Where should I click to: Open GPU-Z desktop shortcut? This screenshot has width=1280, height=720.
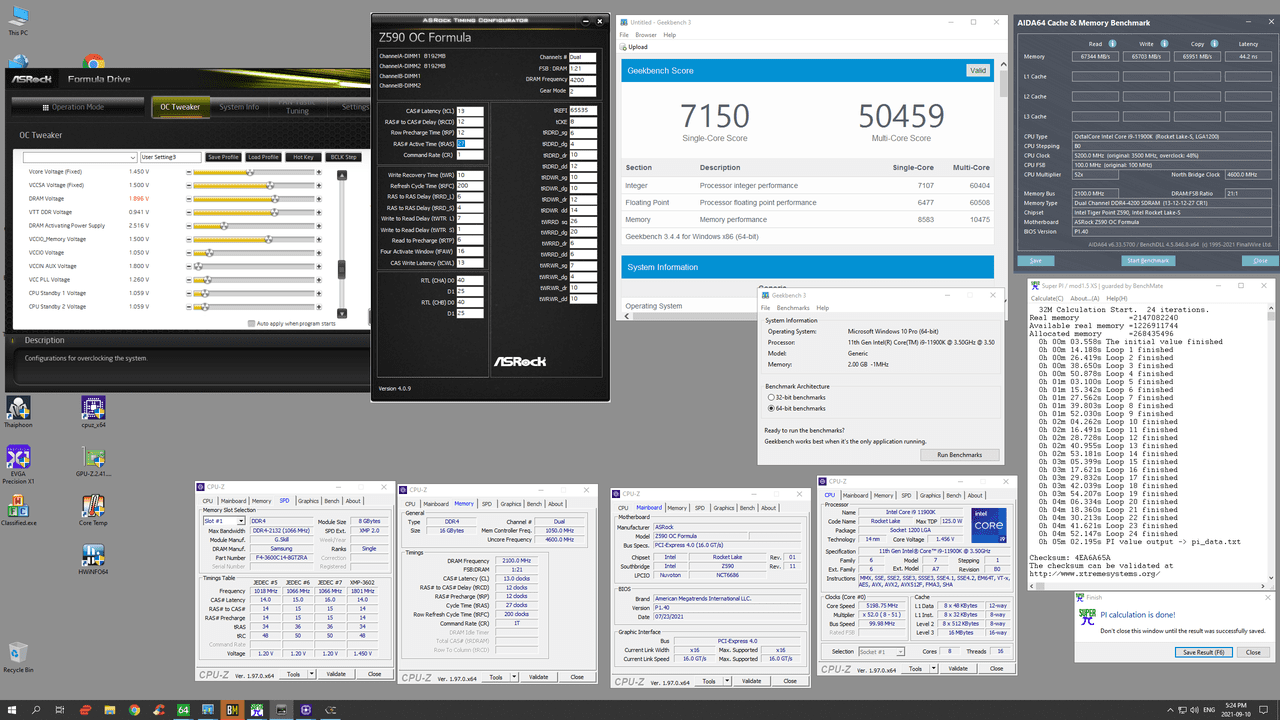tap(92, 463)
